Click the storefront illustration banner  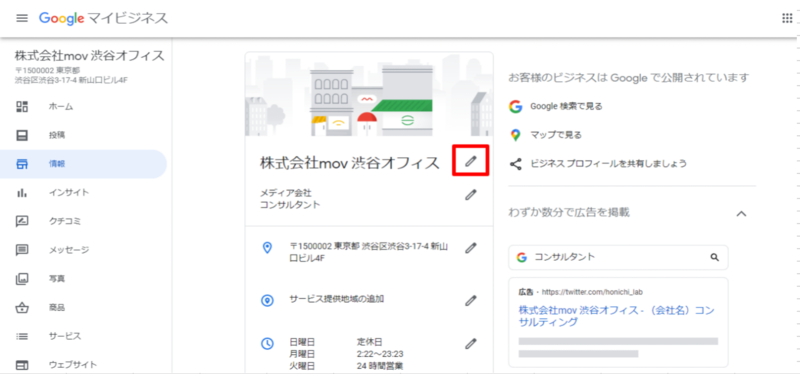369,94
